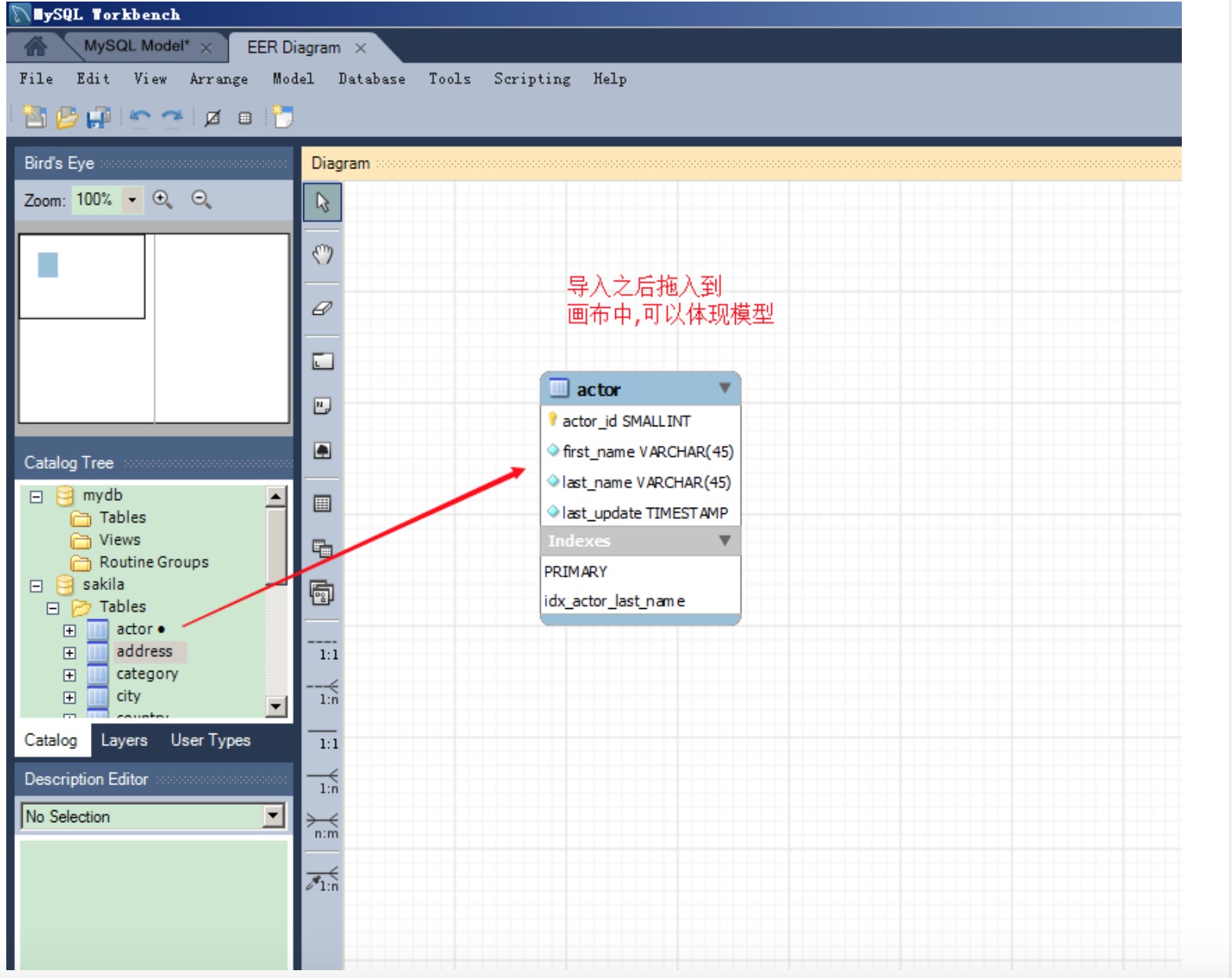The height and width of the screenshot is (978, 1232).
Task: Select the new view tool
Action: [x=322, y=548]
